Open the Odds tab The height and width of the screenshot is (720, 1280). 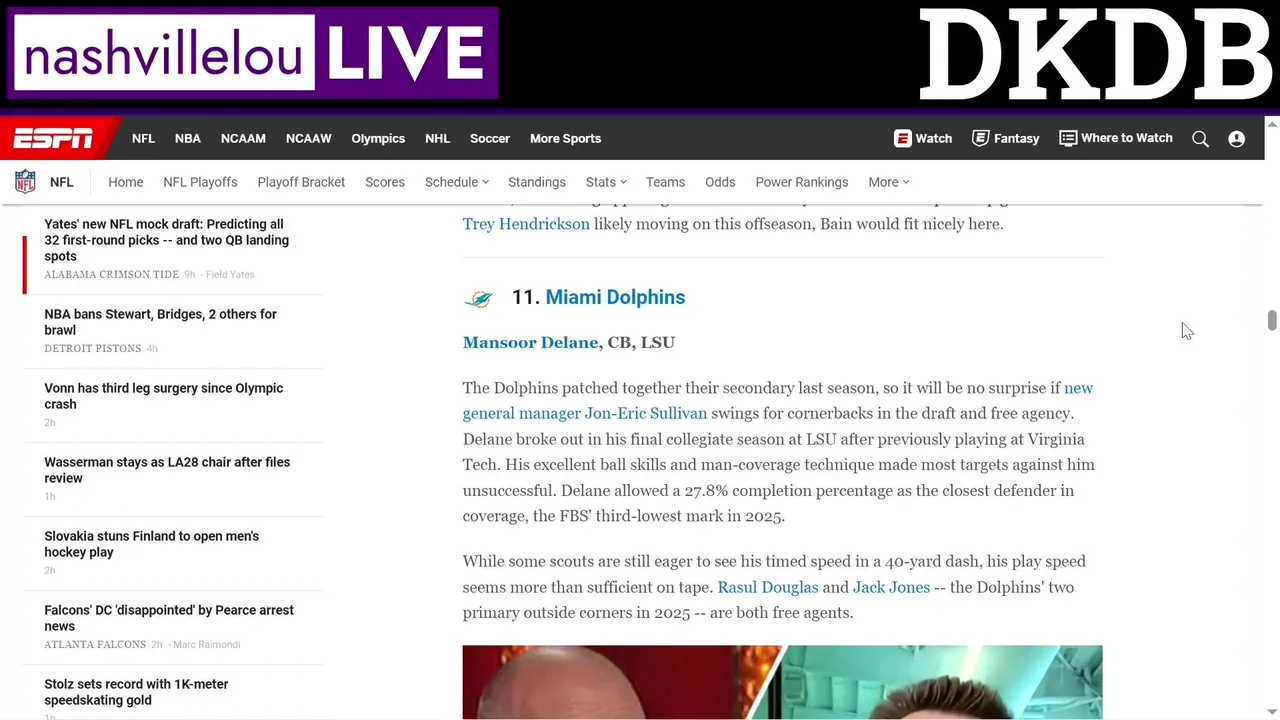coord(720,182)
